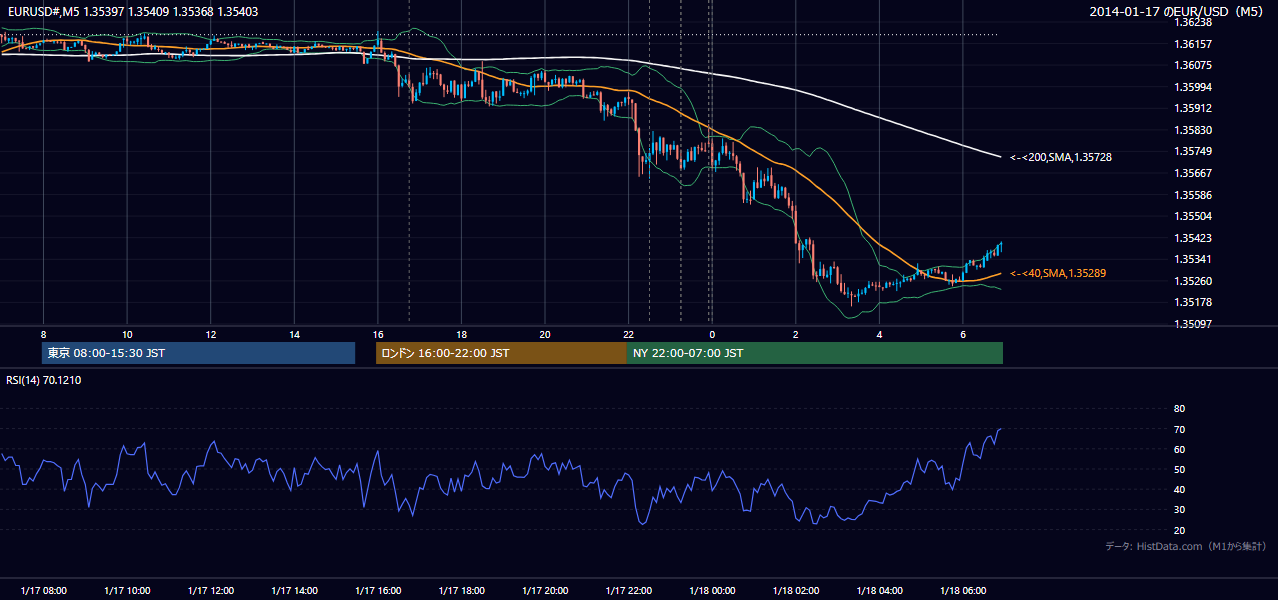
Task: Click the 1/17 18:00 time axis label
Action: 461,591
